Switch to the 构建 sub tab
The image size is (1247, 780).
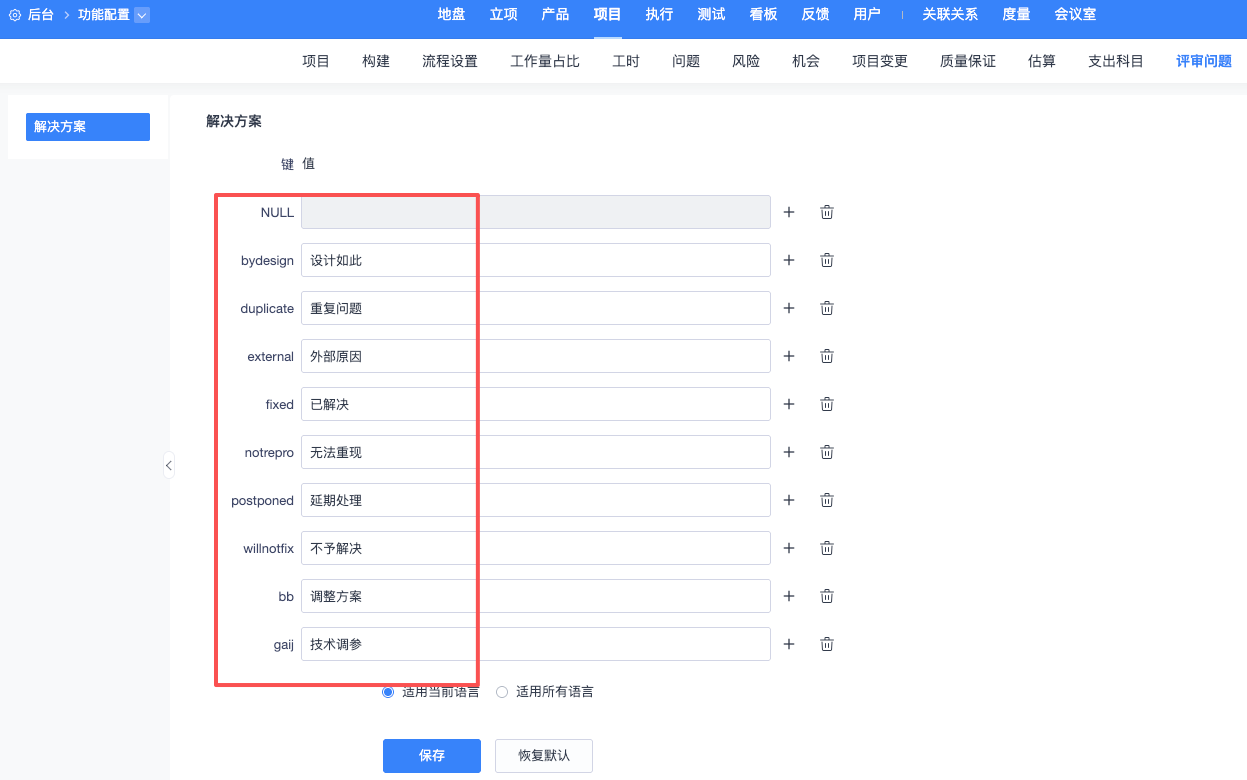pyautogui.click(x=376, y=61)
